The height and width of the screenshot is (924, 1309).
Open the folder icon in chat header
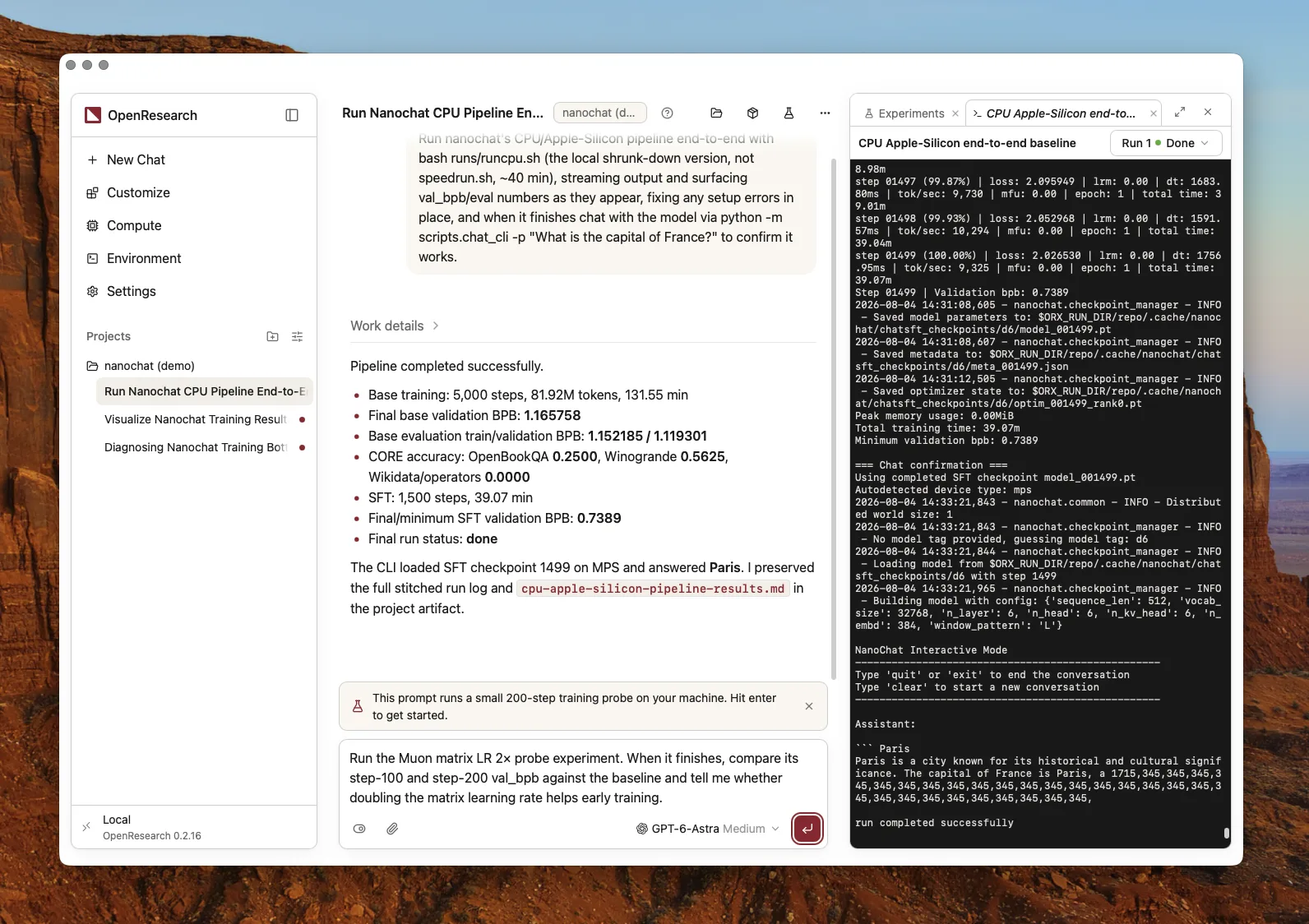click(x=716, y=113)
